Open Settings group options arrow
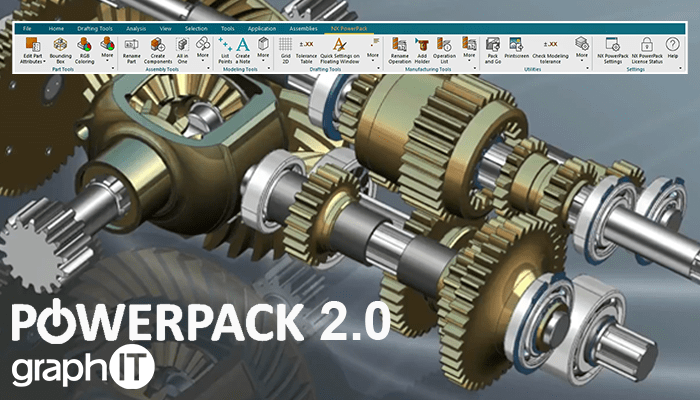This screenshot has width=700, height=400. (x=680, y=69)
